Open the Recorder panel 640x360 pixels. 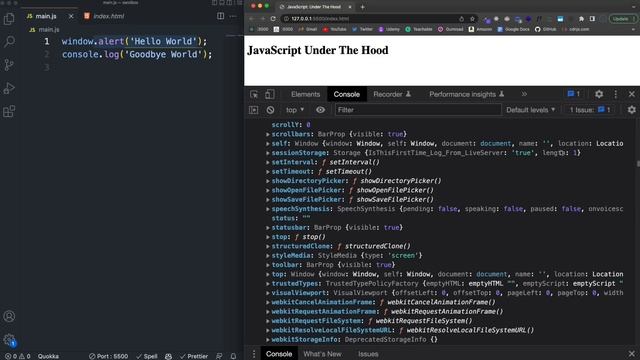[392, 94]
